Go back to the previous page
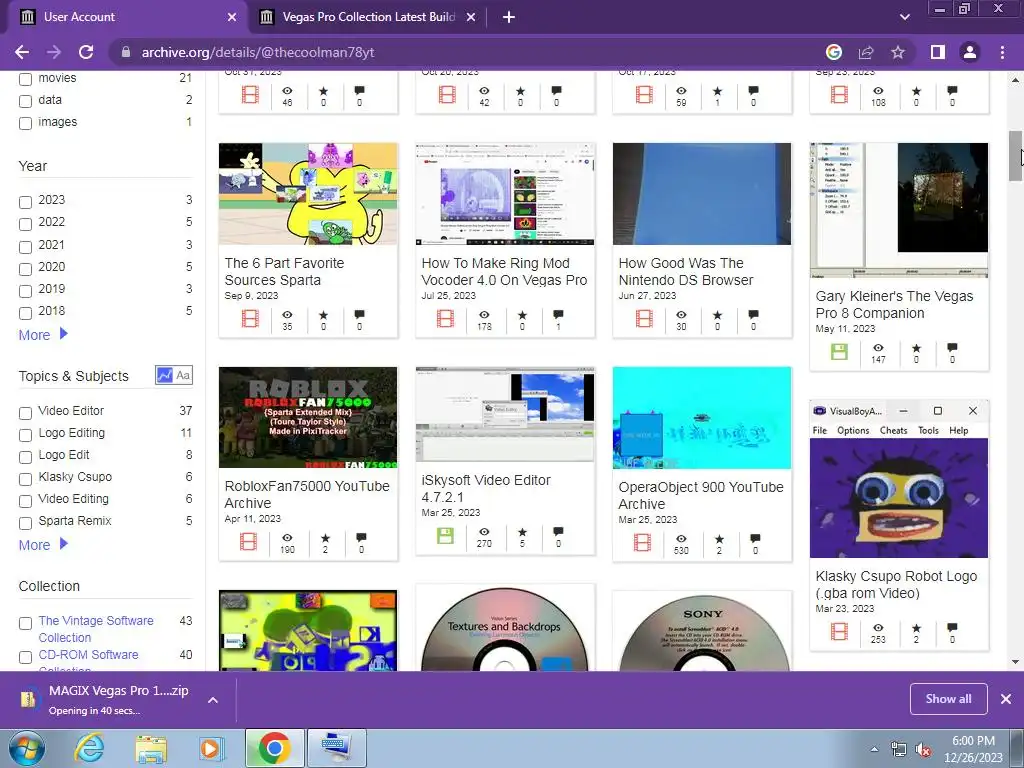This screenshot has height=768, width=1024. 22,52
